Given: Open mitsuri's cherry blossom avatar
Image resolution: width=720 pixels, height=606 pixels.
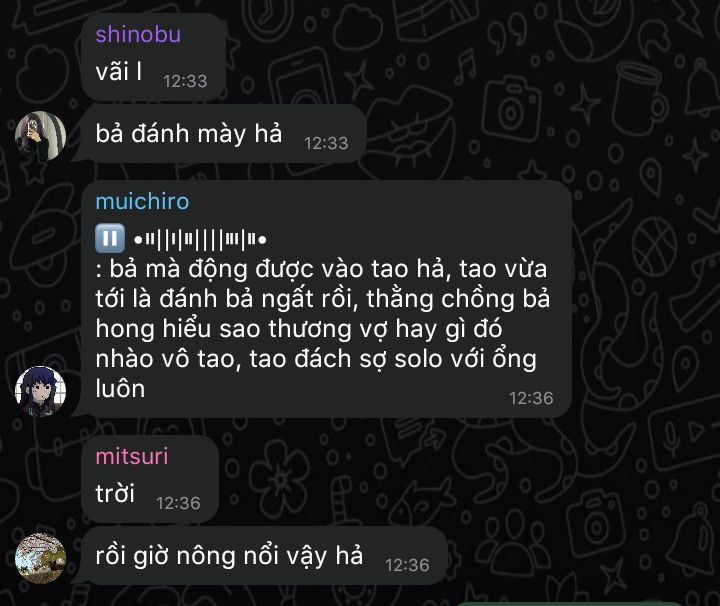Looking at the screenshot, I should [x=40, y=558].
